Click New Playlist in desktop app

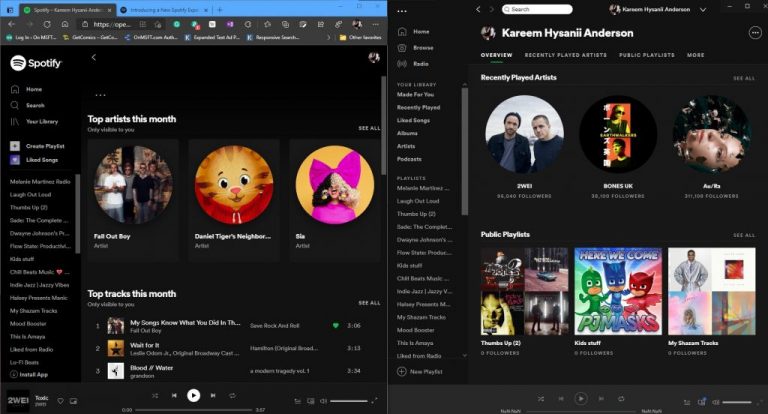[x=420, y=371]
